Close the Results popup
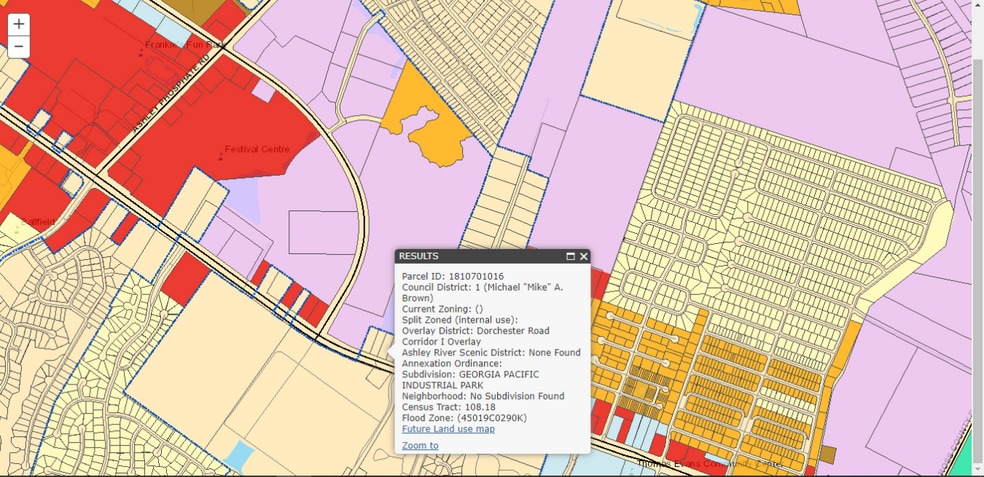This screenshot has height=477, width=984. click(x=584, y=256)
